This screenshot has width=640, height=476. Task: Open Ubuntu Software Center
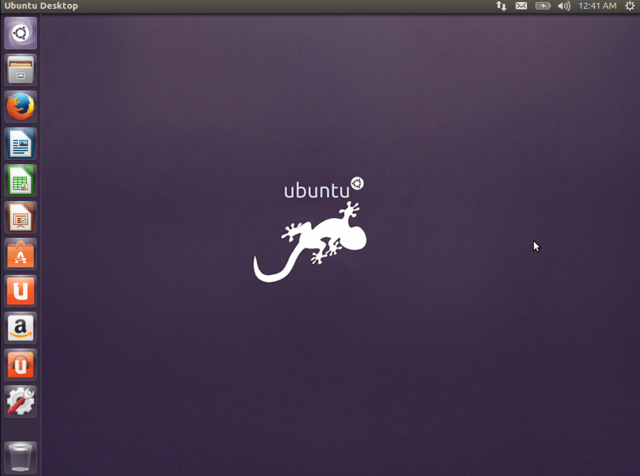(20, 254)
